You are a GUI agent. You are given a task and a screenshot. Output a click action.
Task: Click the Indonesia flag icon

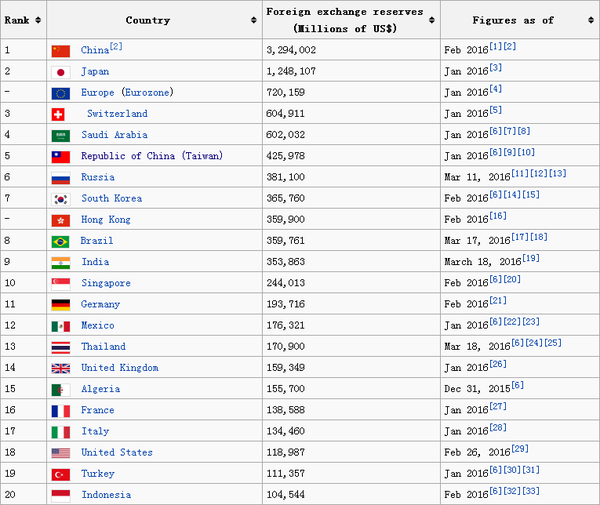point(61,495)
